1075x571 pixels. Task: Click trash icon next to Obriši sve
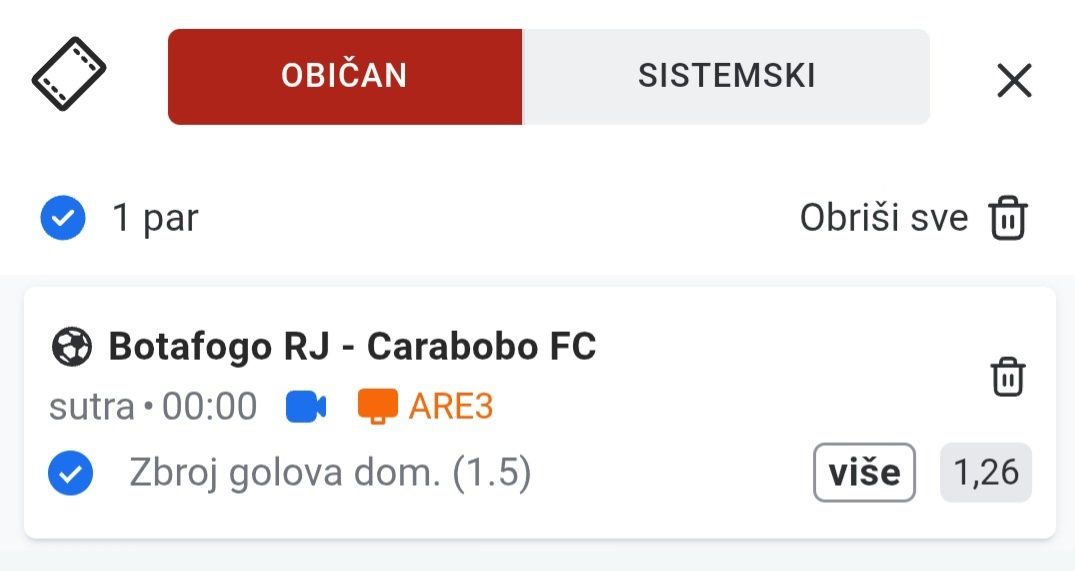1008,218
